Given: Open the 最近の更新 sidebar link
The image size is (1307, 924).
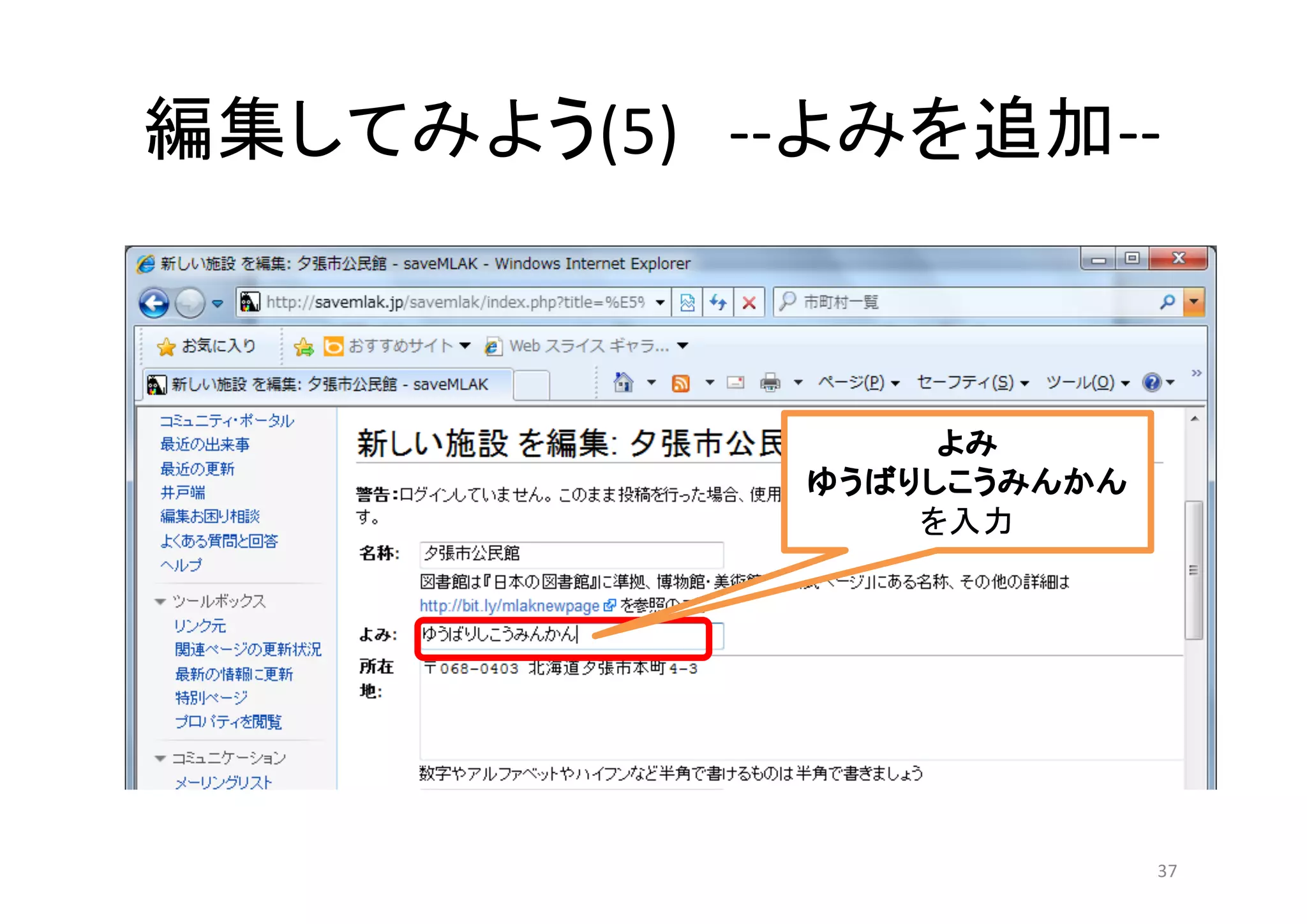Looking at the screenshot, I should click(197, 468).
